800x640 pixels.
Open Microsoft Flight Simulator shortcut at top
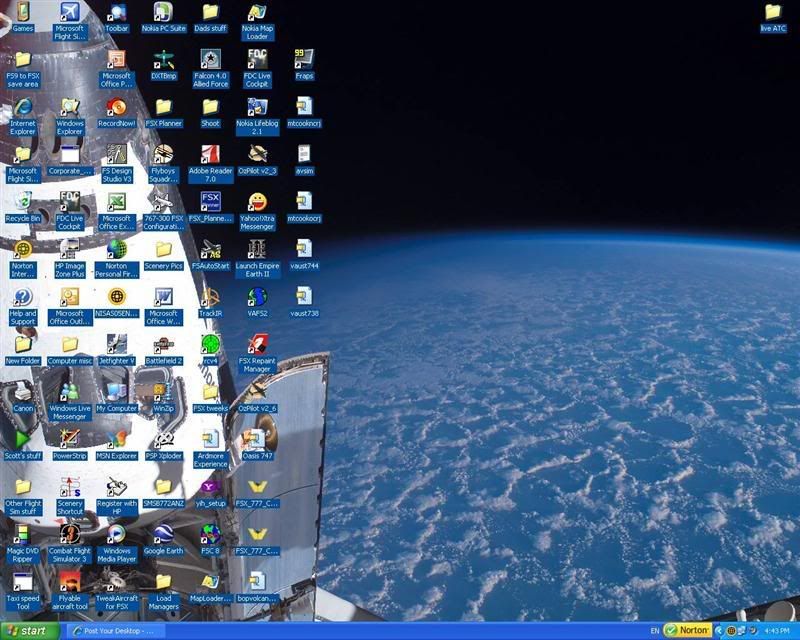click(69, 13)
